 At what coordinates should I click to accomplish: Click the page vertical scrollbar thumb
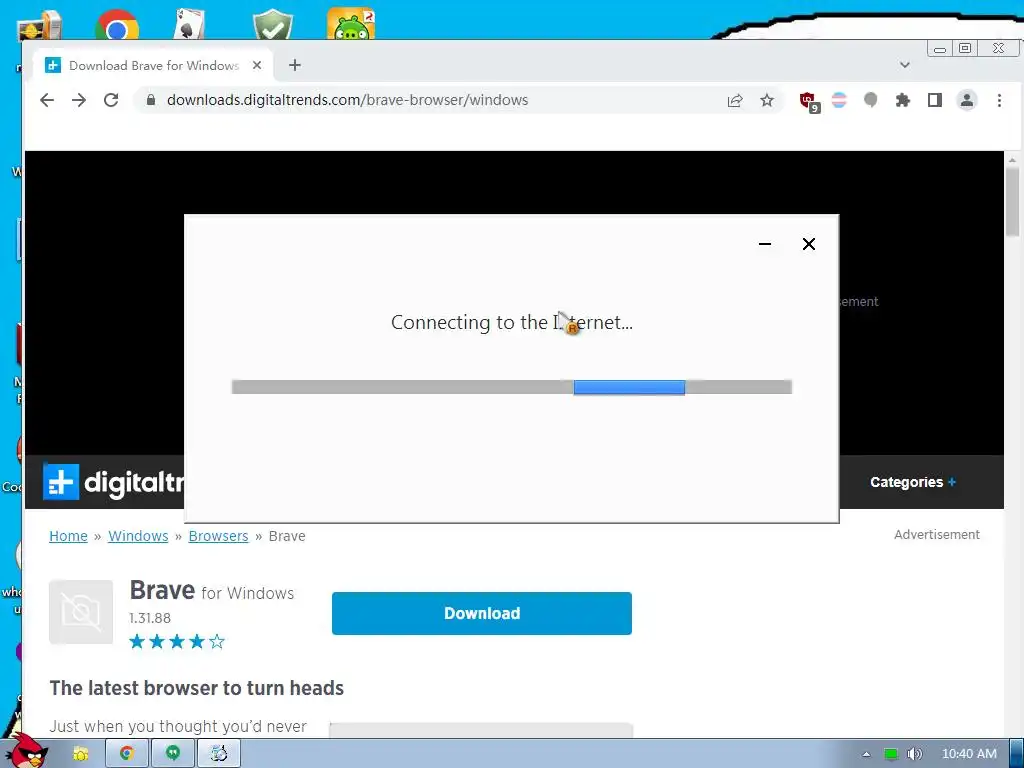[x=1012, y=202]
